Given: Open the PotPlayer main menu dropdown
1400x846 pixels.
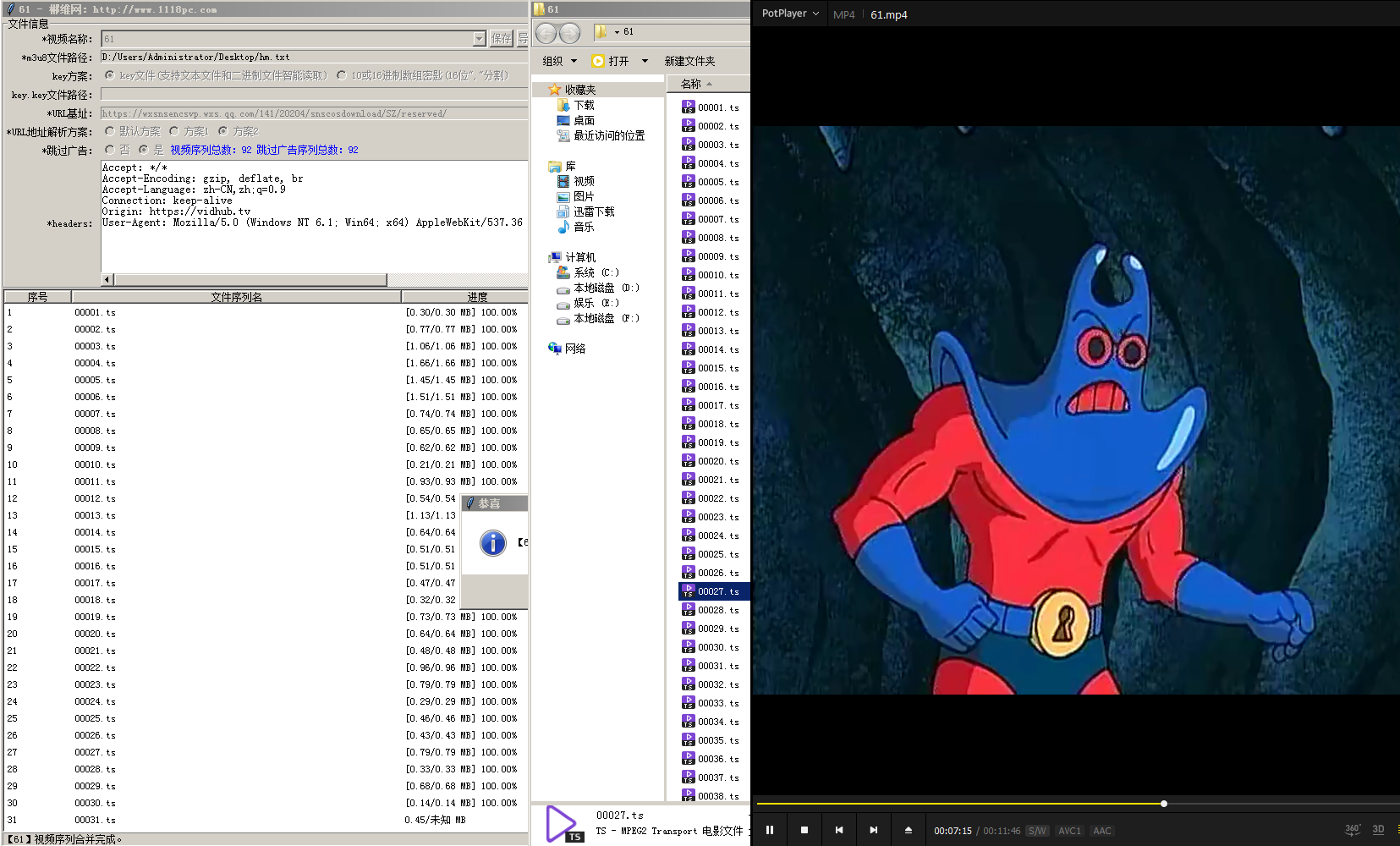Looking at the screenshot, I should click(x=790, y=14).
